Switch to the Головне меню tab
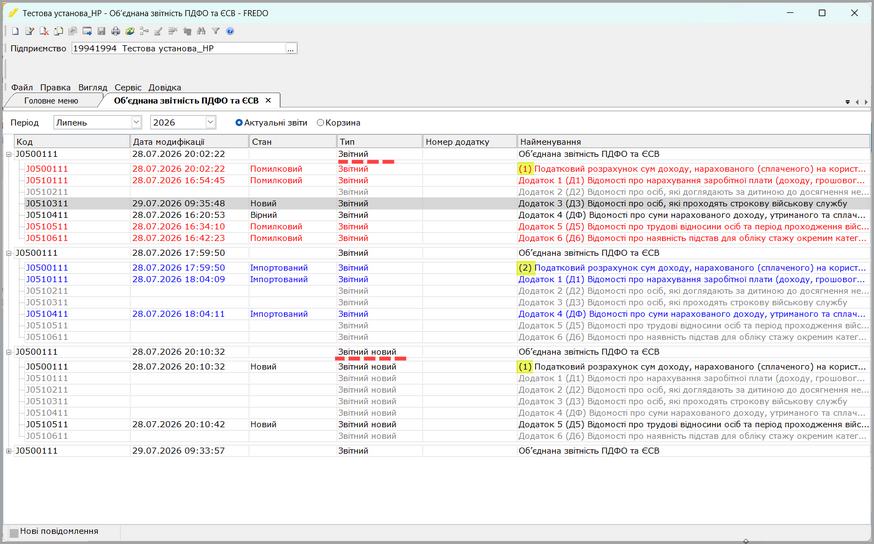Viewport: 874px width, 544px height. pos(51,101)
